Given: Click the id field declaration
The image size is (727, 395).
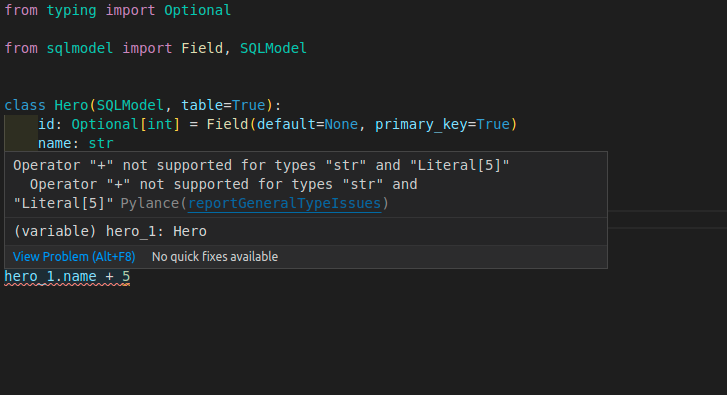Looking at the screenshot, I should pos(46,124).
